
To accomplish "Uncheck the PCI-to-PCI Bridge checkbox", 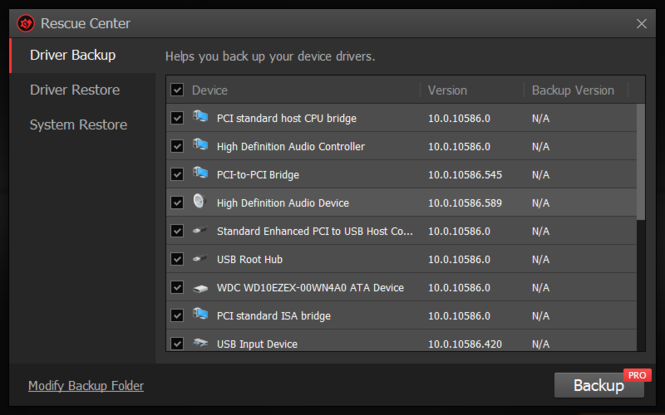I will point(177,174).
